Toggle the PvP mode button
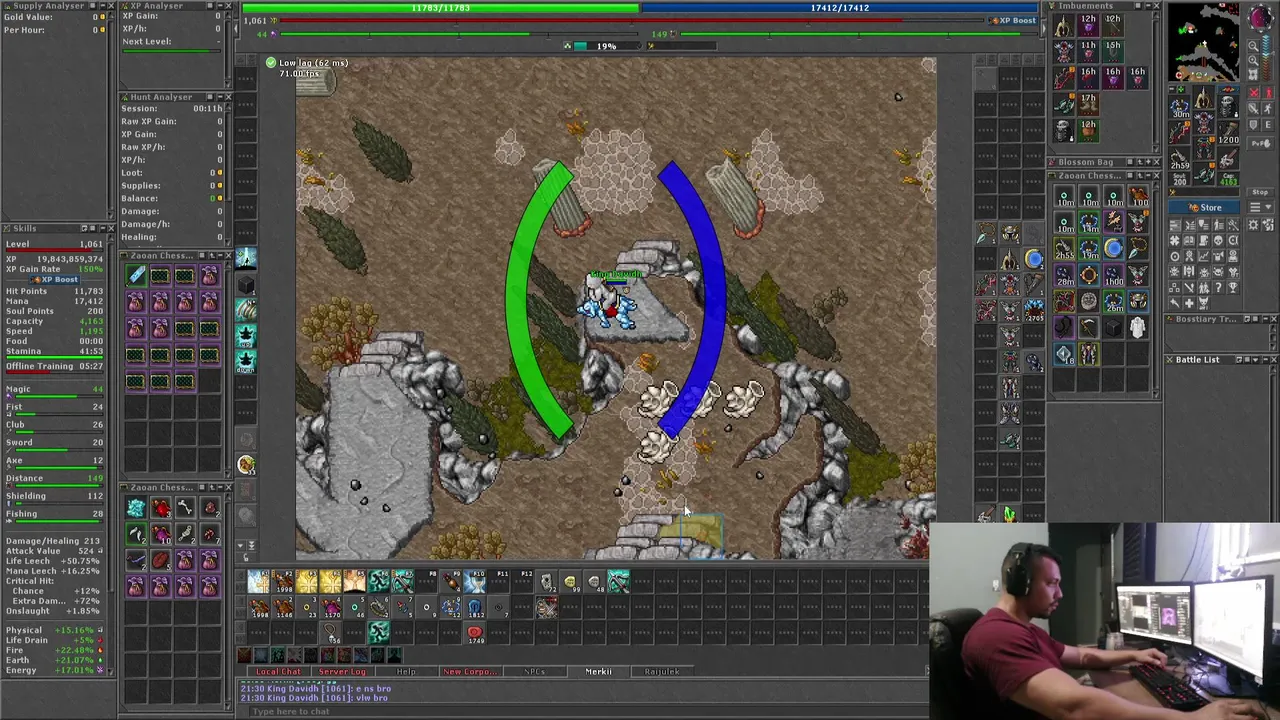Screen dimensions: 1280x720 click(1261, 144)
